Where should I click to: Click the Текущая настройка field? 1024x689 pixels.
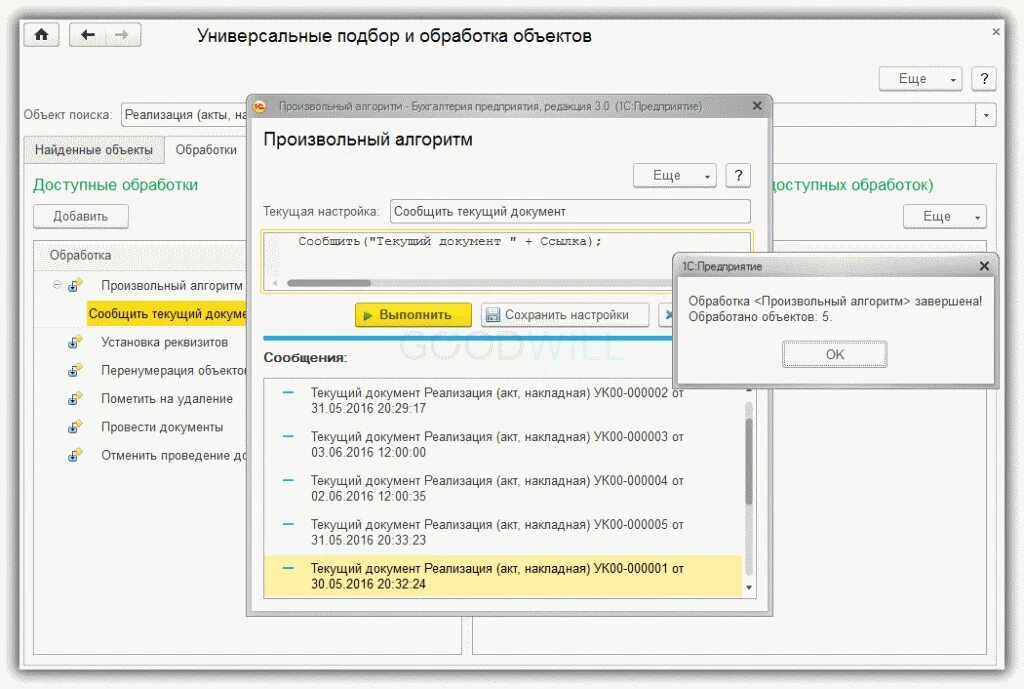[x=570, y=212]
